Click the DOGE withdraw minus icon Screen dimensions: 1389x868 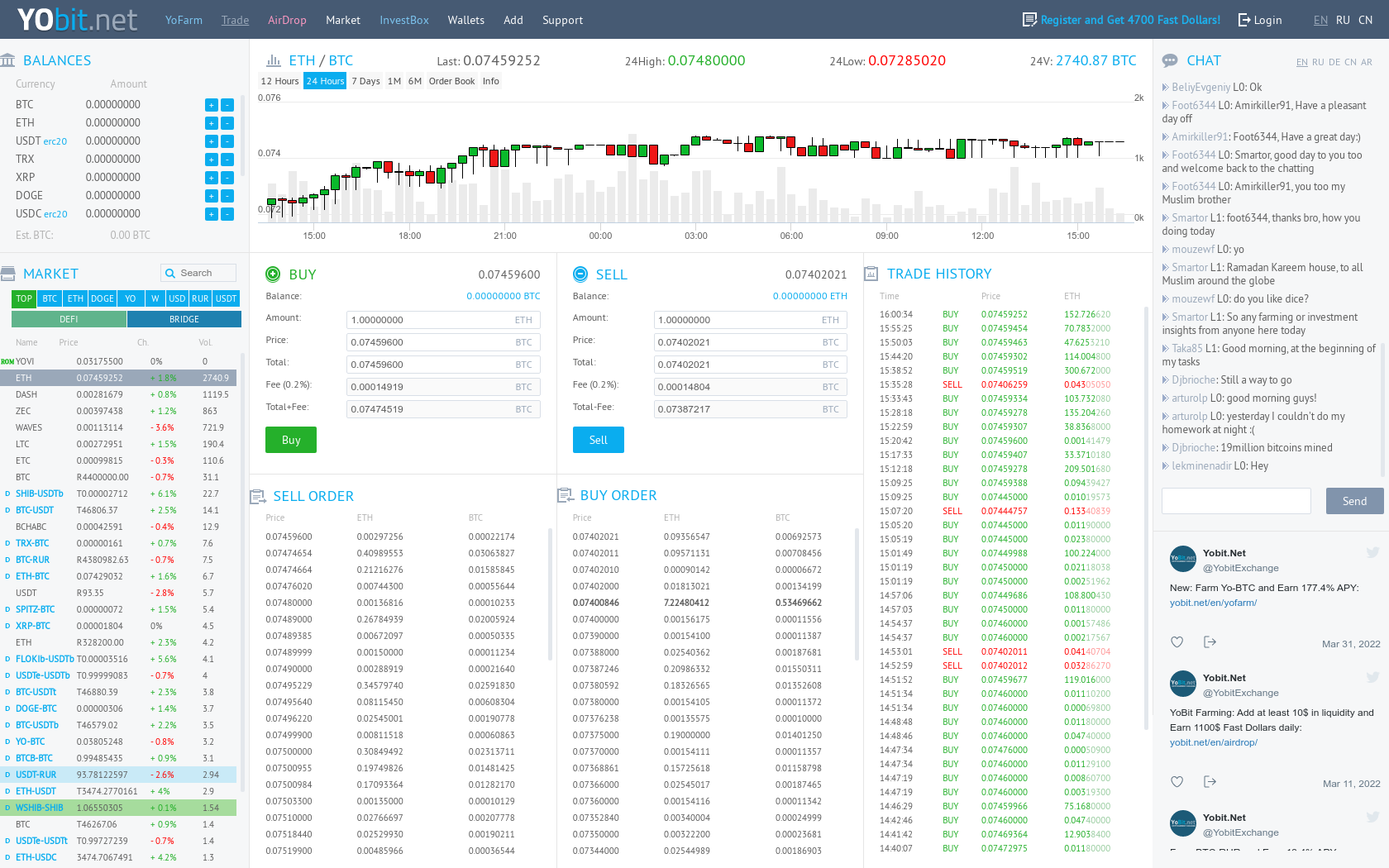click(227, 196)
